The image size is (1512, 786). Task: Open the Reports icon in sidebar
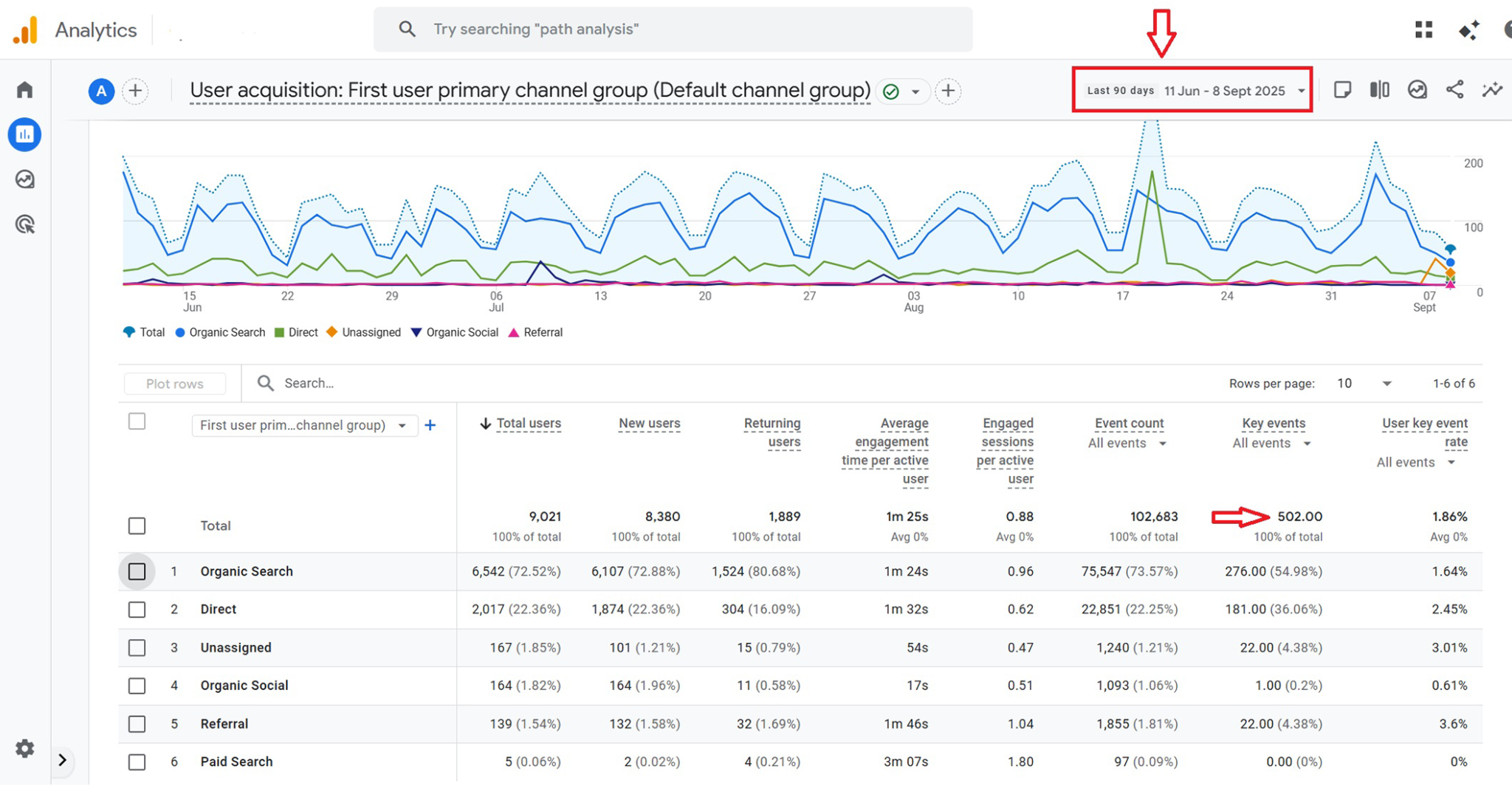click(25, 134)
